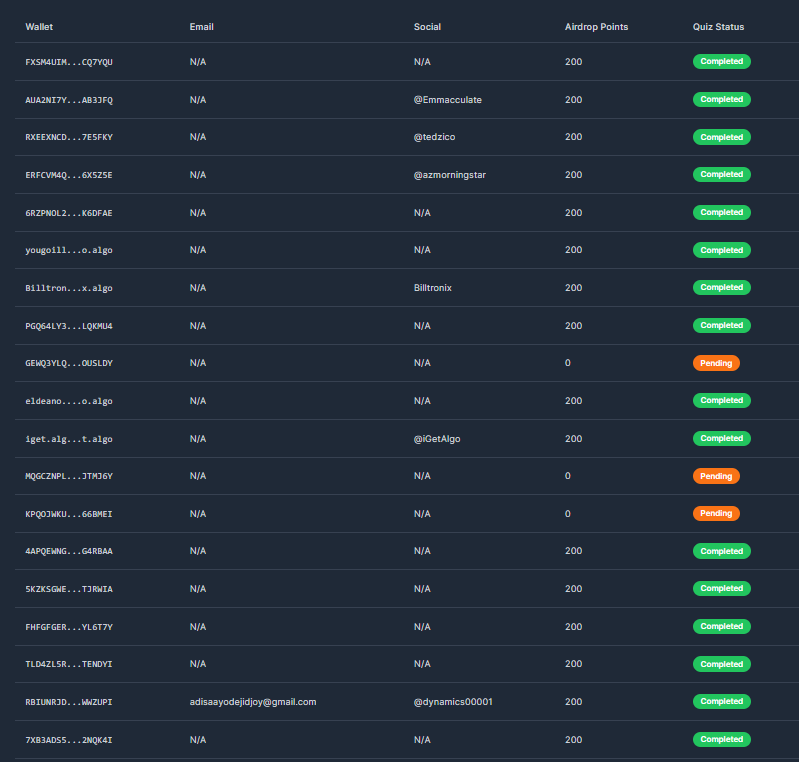Viewport: 799px width, 762px height.
Task: Select wallet FHFGFGER...YL6T7Y
Action: (69, 627)
